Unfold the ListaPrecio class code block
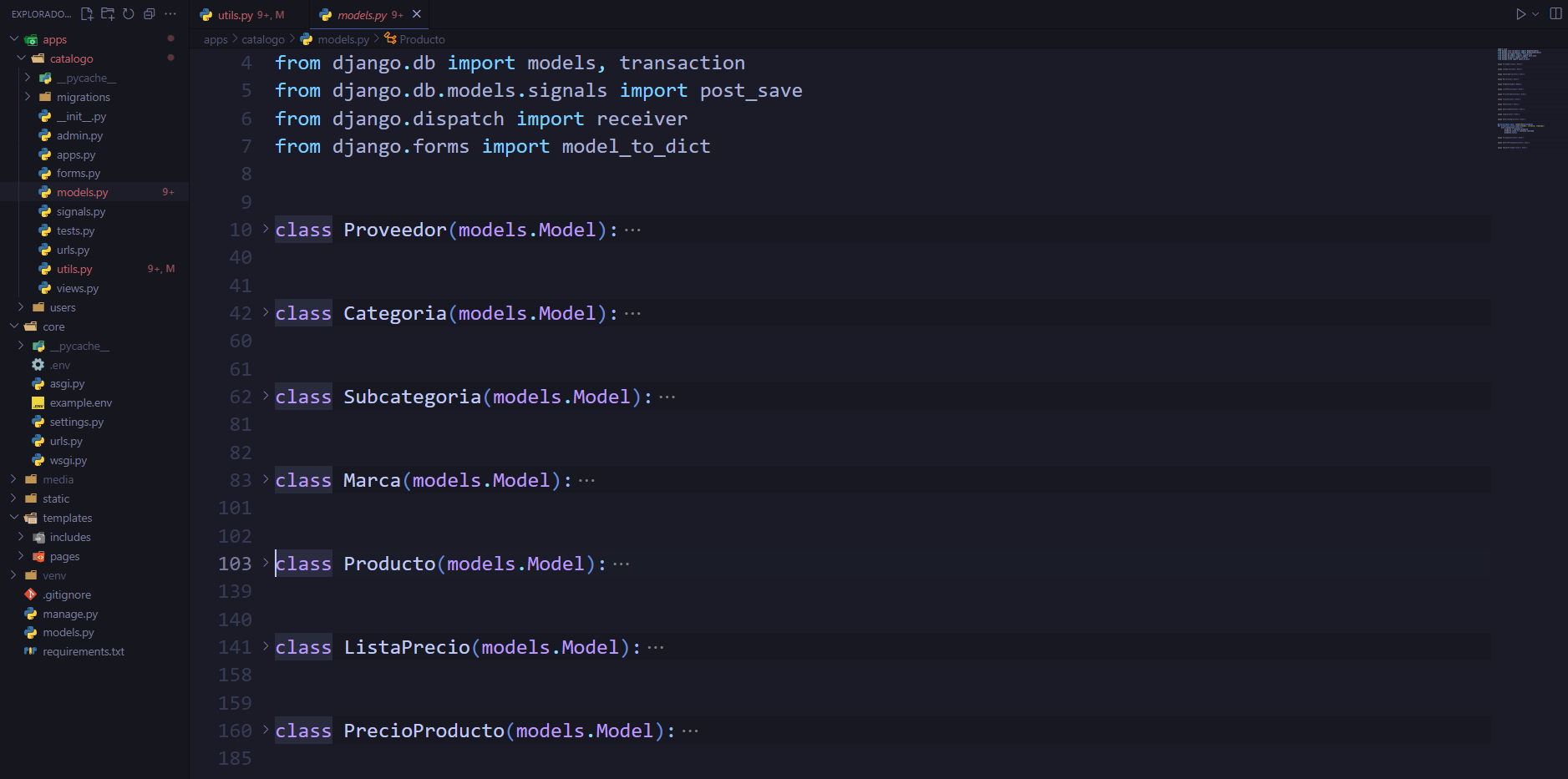 point(266,646)
